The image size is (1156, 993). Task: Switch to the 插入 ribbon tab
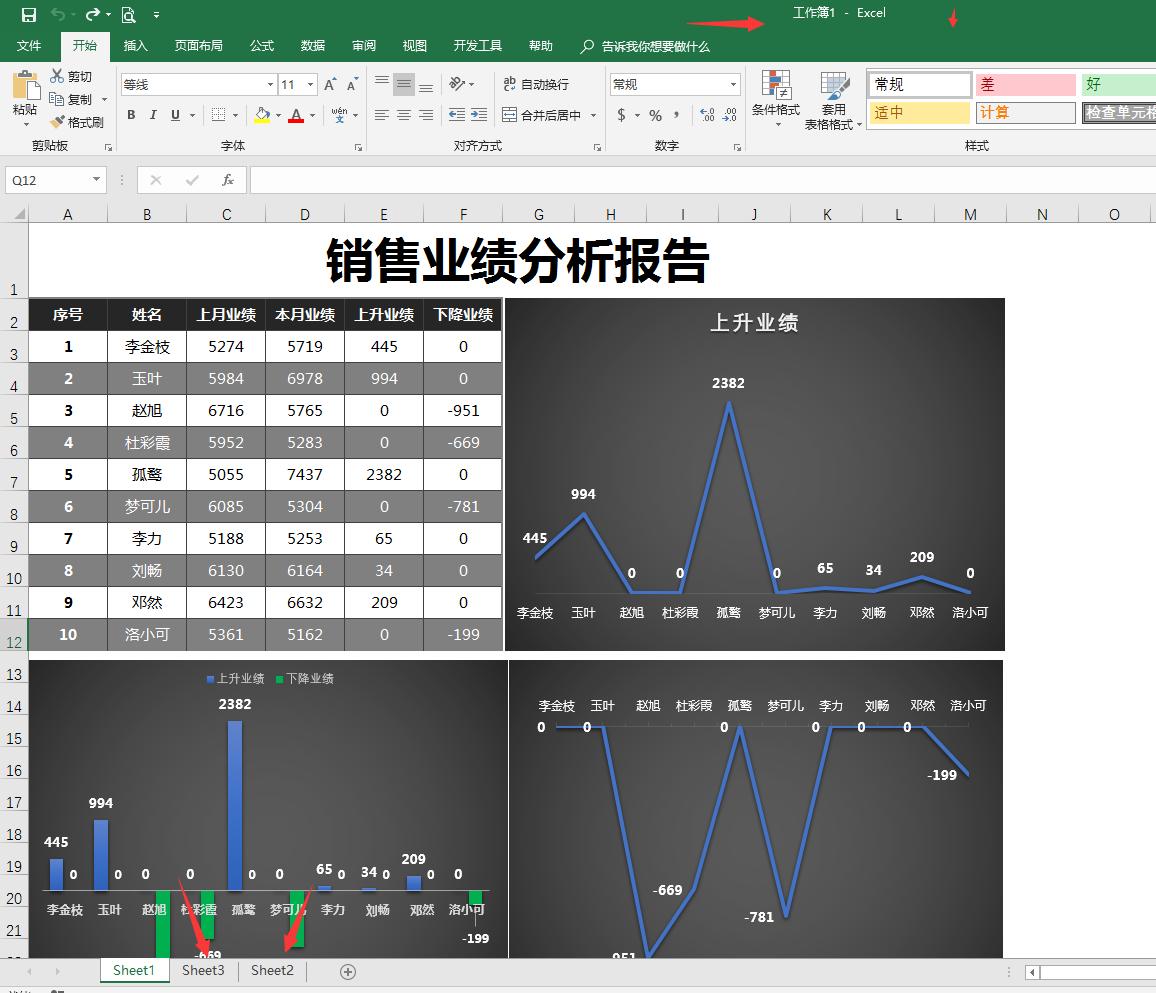point(135,45)
